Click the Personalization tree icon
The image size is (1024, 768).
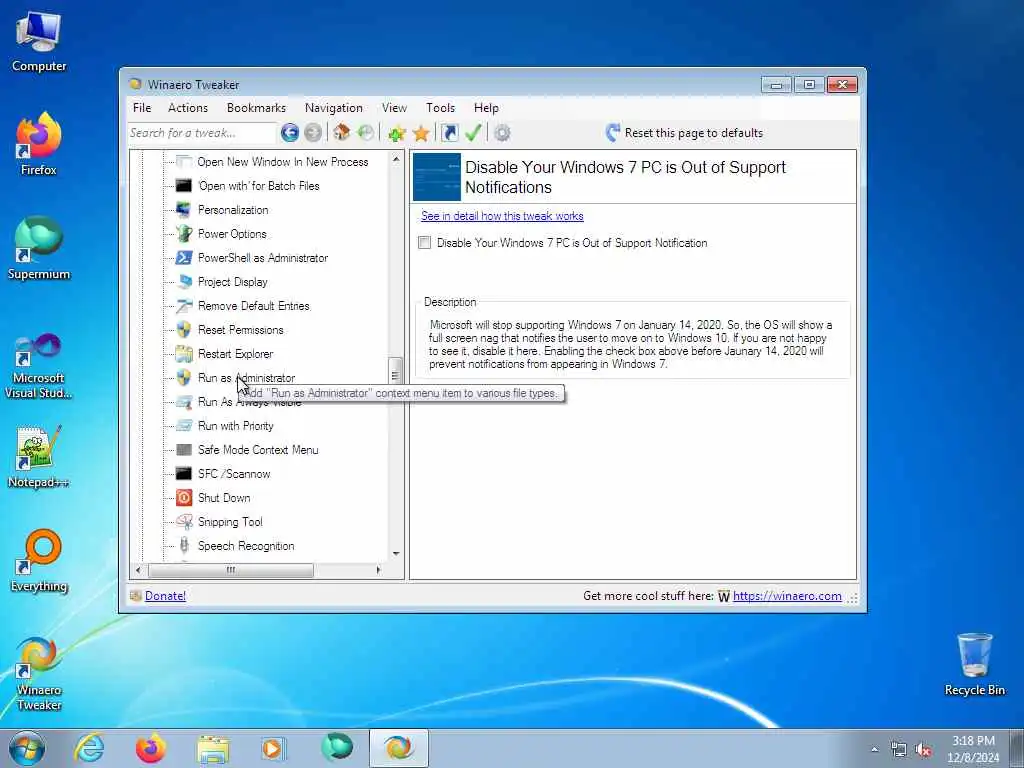[x=184, y=210]
